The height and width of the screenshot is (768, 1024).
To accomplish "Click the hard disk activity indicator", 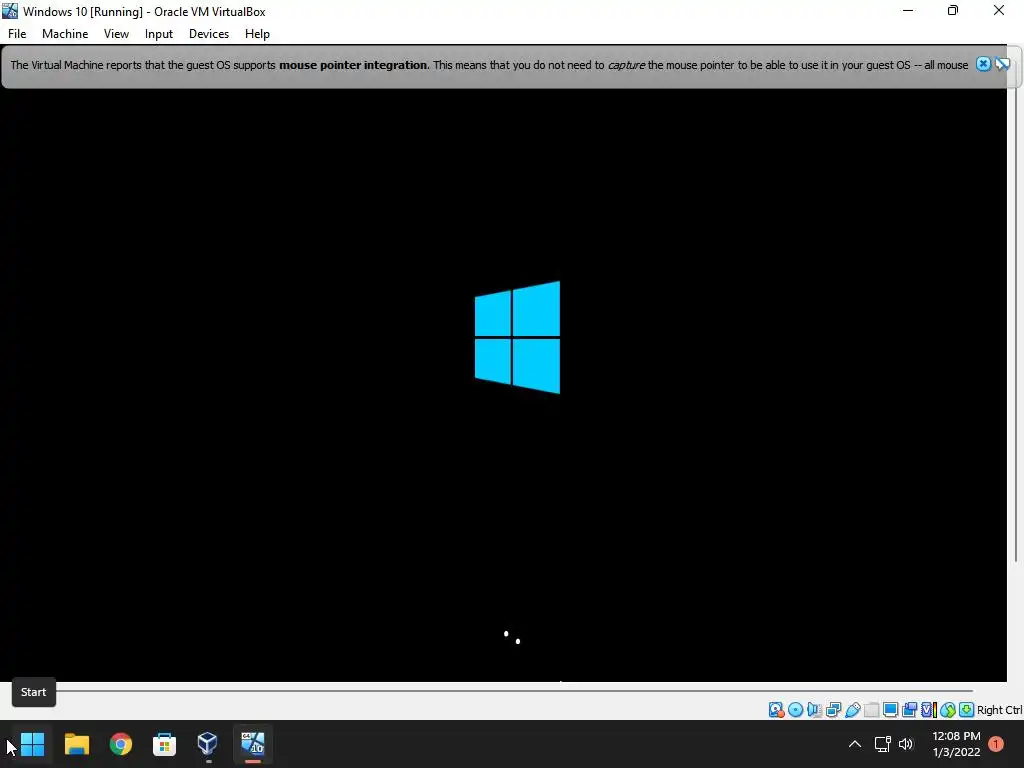I will click(776, 710).
